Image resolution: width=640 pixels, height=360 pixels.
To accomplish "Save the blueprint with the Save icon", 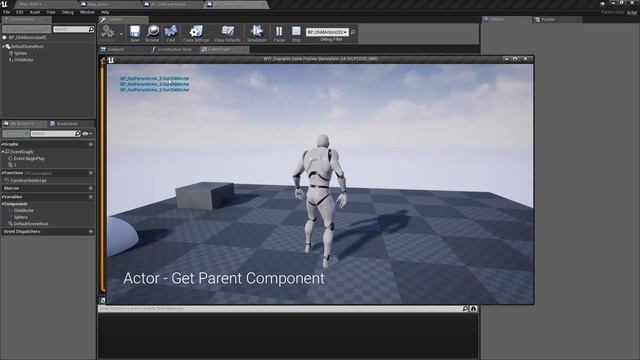I will [x=135, y=33].
